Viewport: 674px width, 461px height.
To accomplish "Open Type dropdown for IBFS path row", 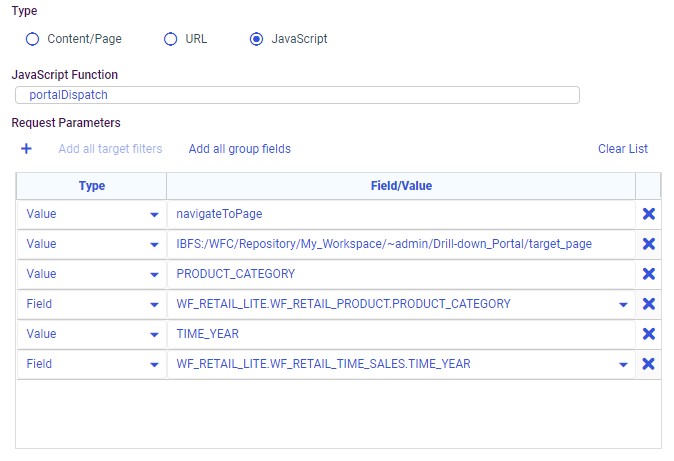I will [x=154, y=245].
